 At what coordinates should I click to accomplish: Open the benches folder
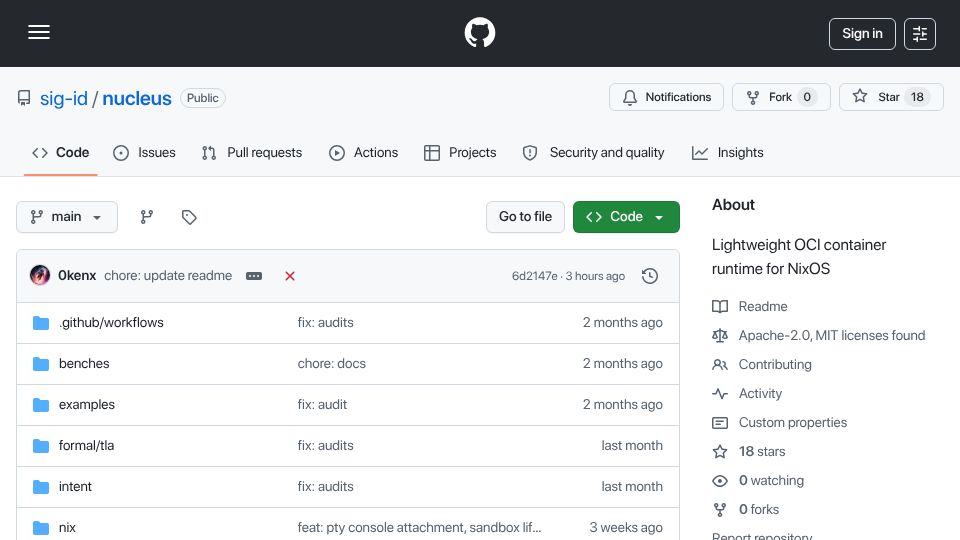tap(84, 364)
